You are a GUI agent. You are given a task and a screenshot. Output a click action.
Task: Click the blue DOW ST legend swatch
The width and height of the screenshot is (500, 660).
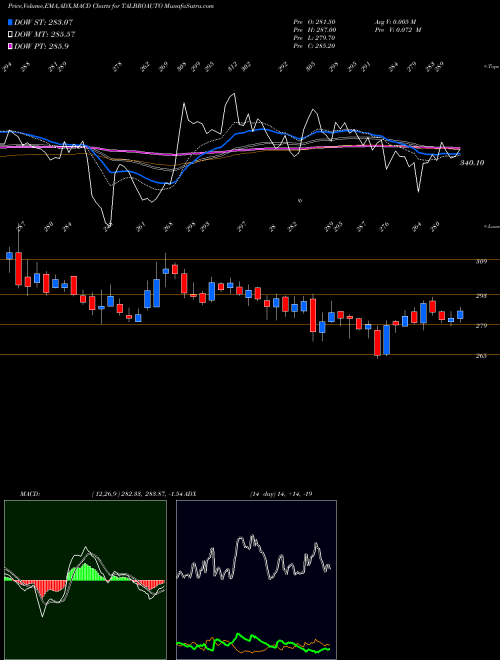tap(10, 22)
